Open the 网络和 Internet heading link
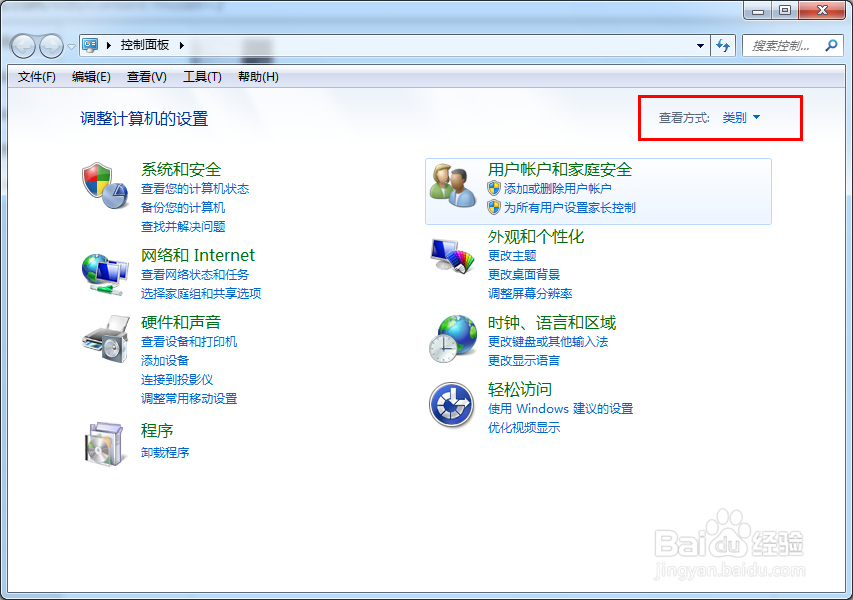This screenshot has height=600, width=853. point(198,255)
